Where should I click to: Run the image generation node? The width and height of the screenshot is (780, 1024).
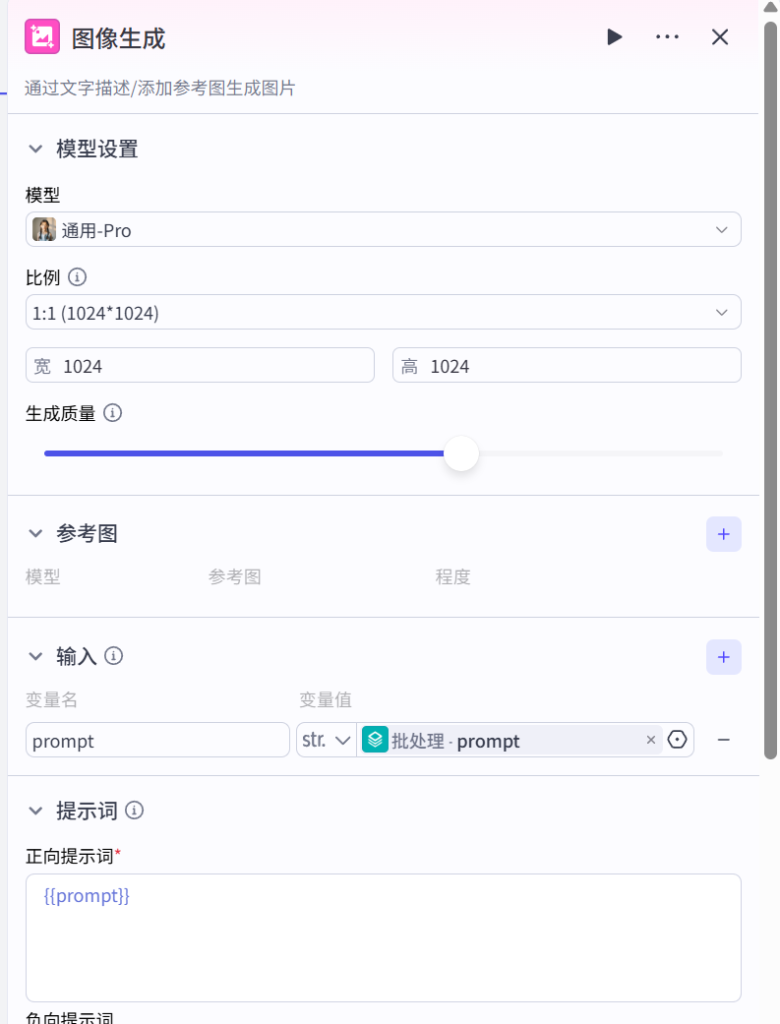pyautogui.click(x=614, y=37)
